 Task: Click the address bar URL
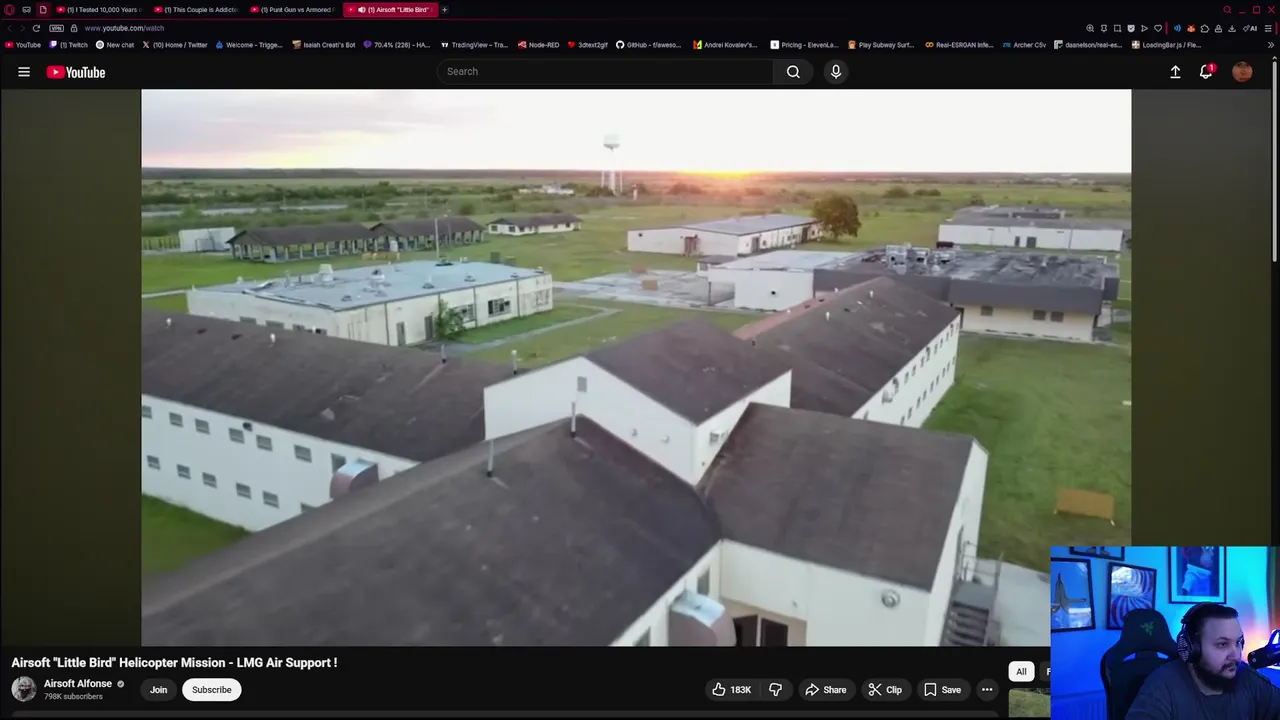coord(124,28)
